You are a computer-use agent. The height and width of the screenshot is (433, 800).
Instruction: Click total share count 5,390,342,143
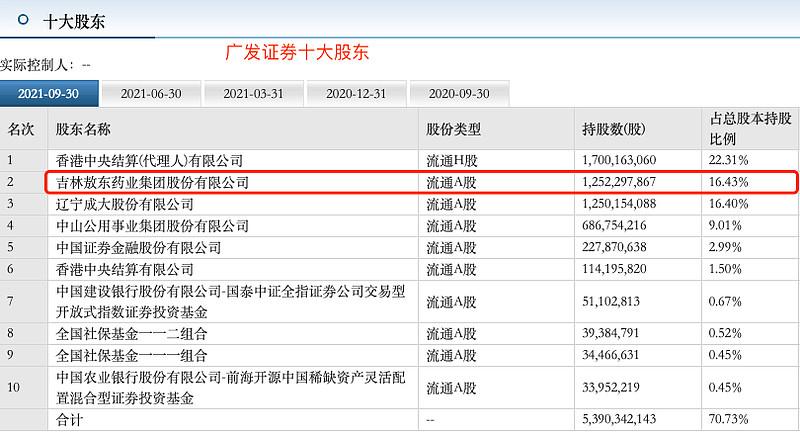click(619, 419)
